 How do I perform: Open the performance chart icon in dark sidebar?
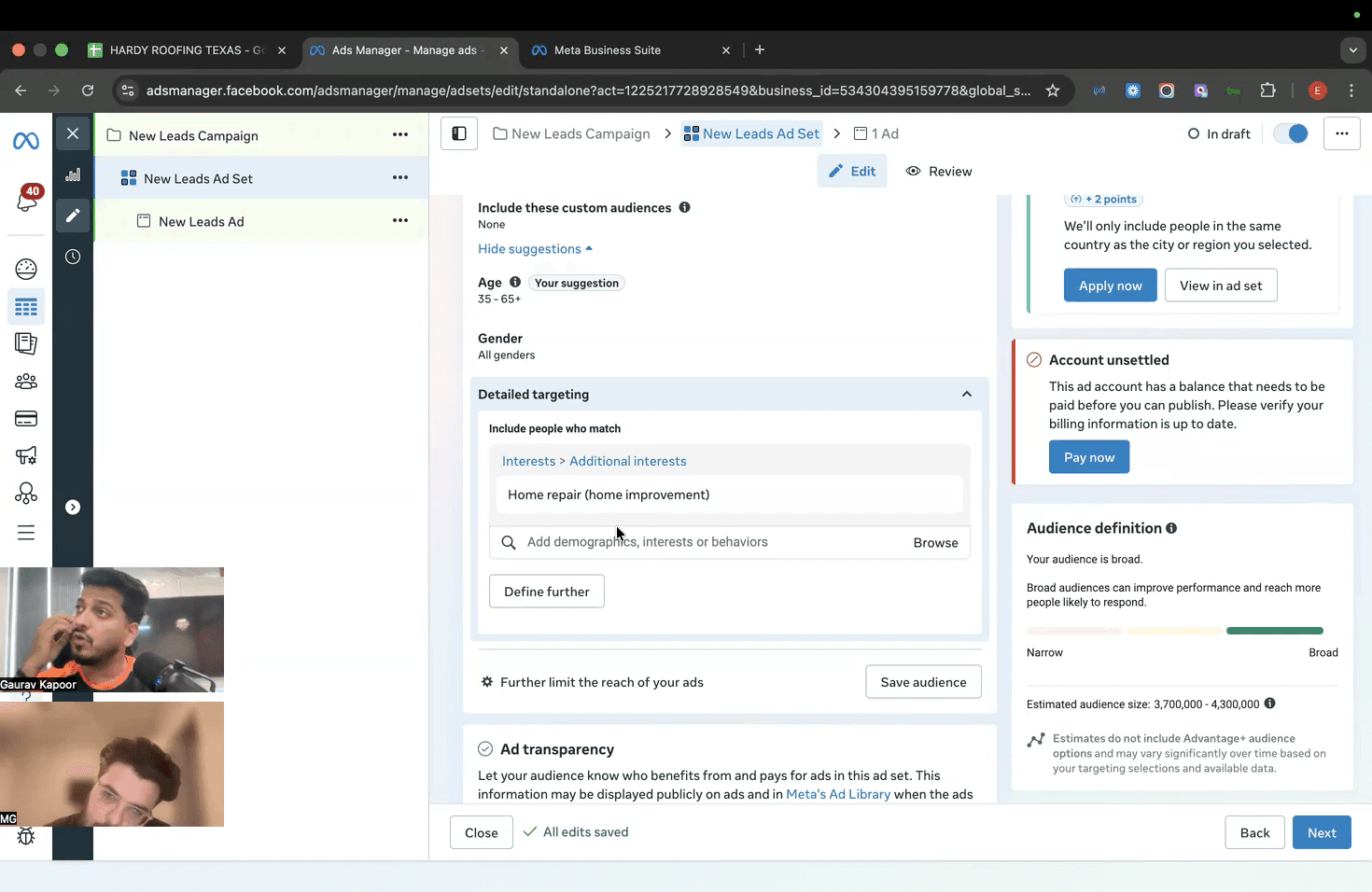73,174
